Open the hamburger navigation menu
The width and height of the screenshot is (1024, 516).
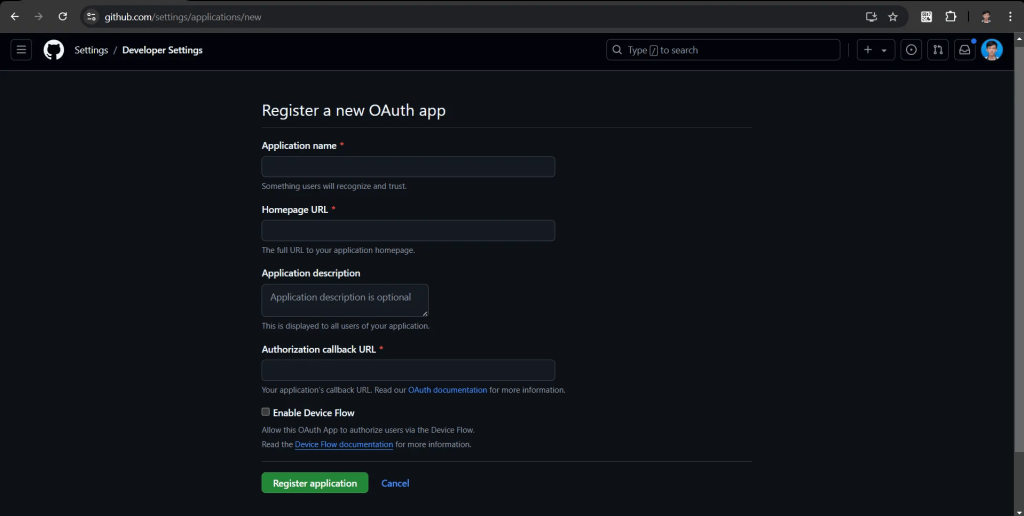21,50
